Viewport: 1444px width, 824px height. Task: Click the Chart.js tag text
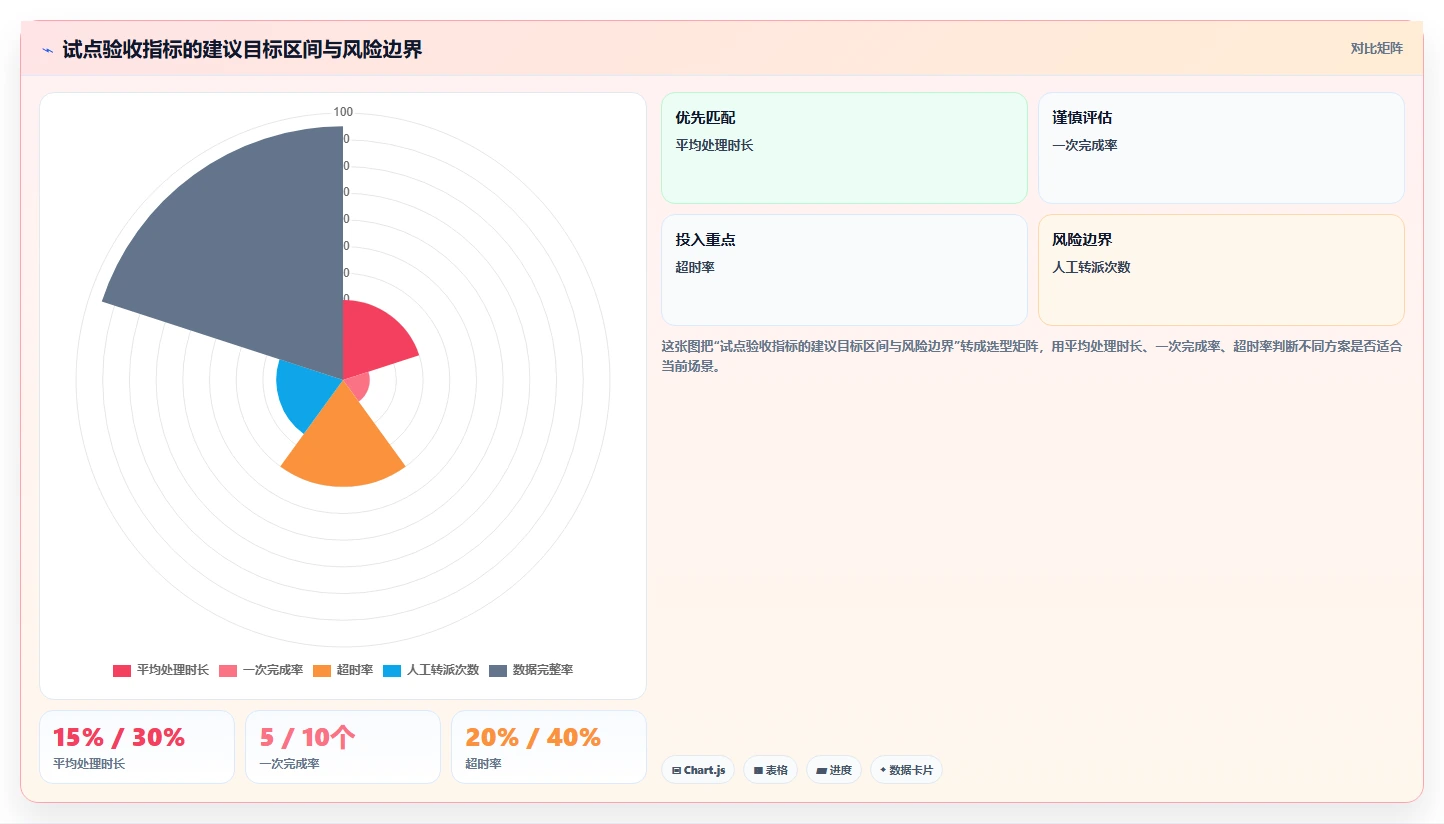click(x=705, y=770)
